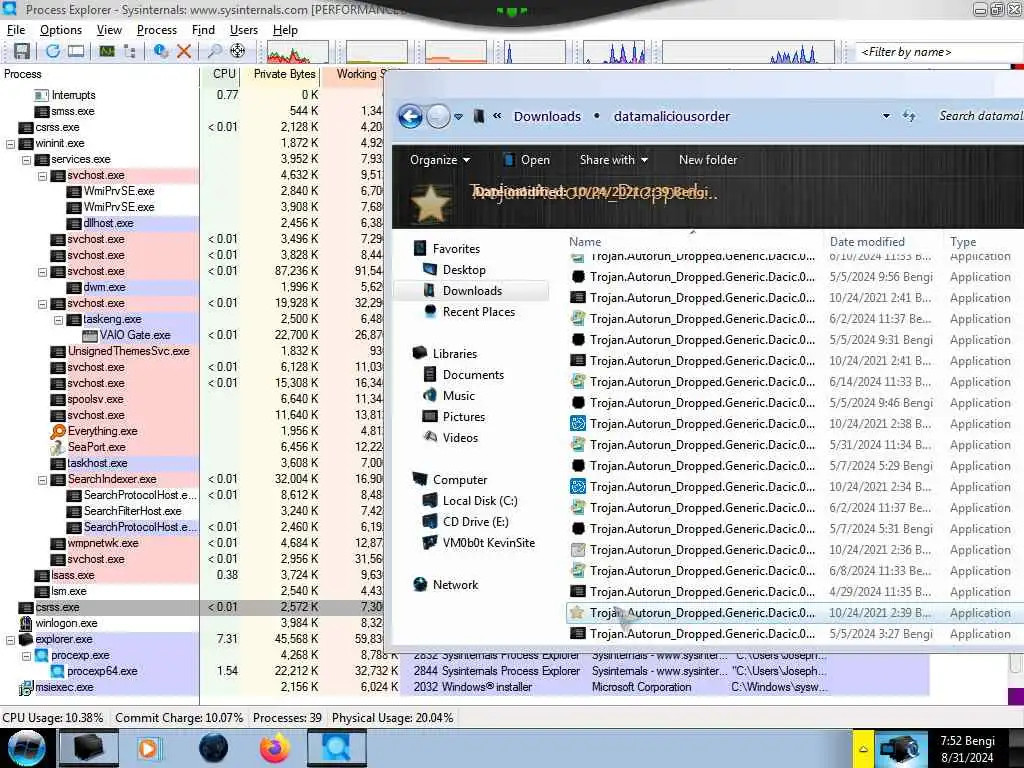Select Desktop under Favorites
The height and width of the screenshot is (768, 1024).
[x=464, y=270]
